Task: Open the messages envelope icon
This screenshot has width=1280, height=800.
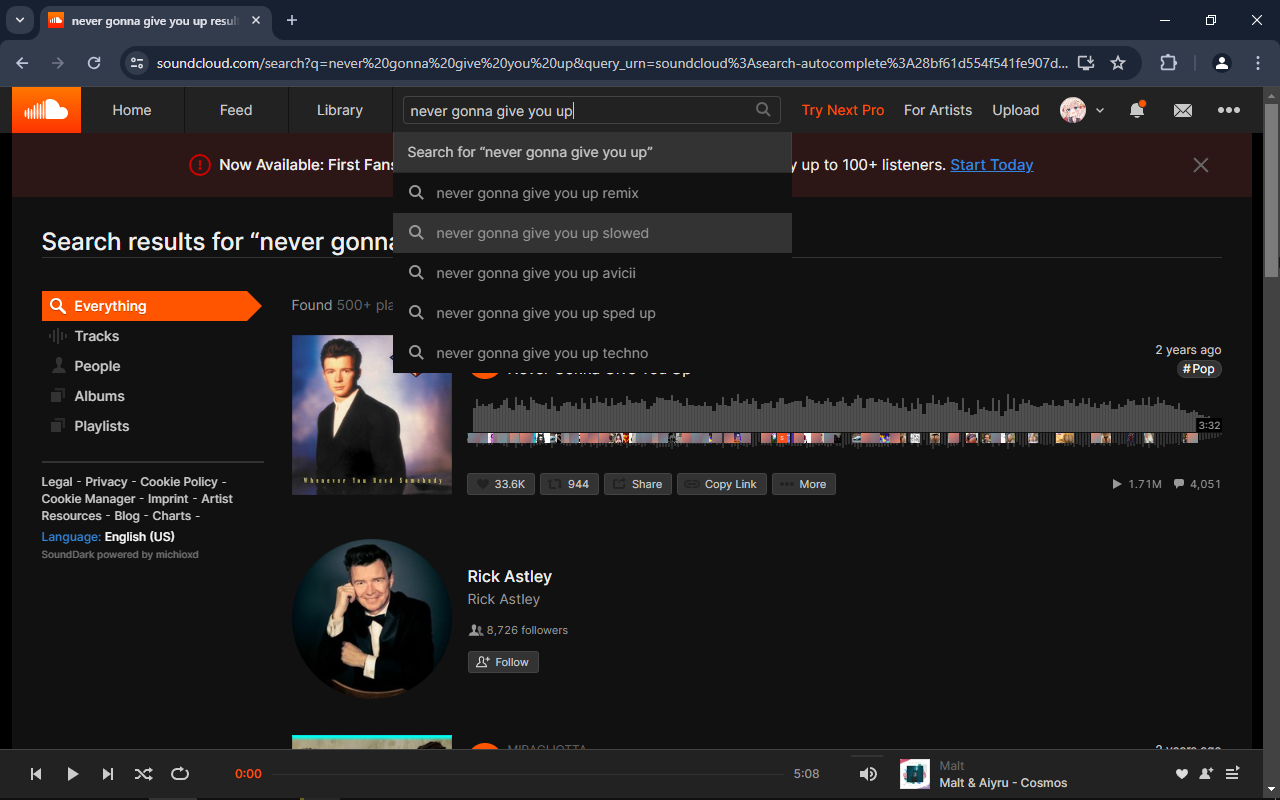Action: [x=1183, y=110]
